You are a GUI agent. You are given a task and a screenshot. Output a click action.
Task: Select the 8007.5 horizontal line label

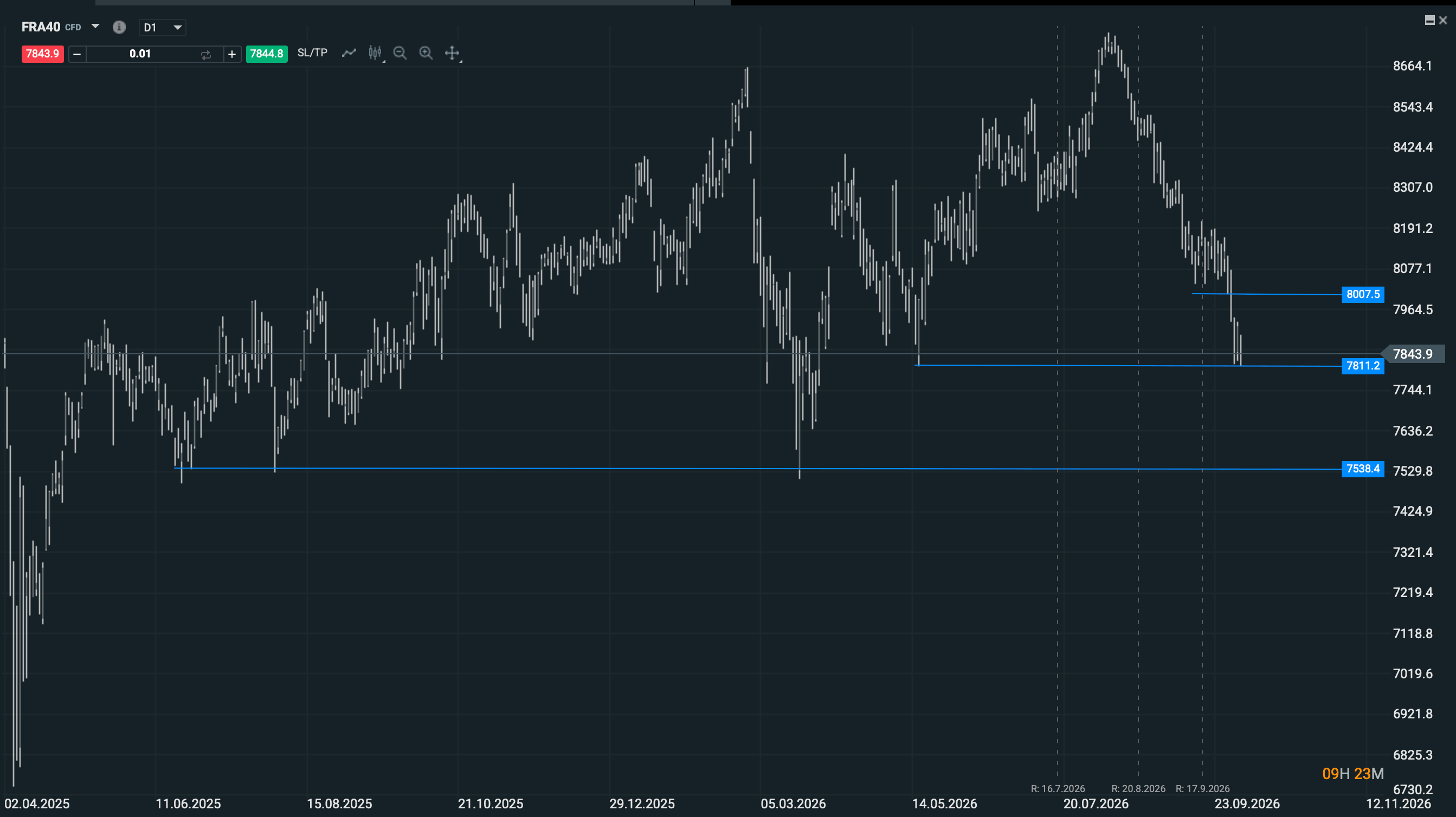[x=1363, y=294]
